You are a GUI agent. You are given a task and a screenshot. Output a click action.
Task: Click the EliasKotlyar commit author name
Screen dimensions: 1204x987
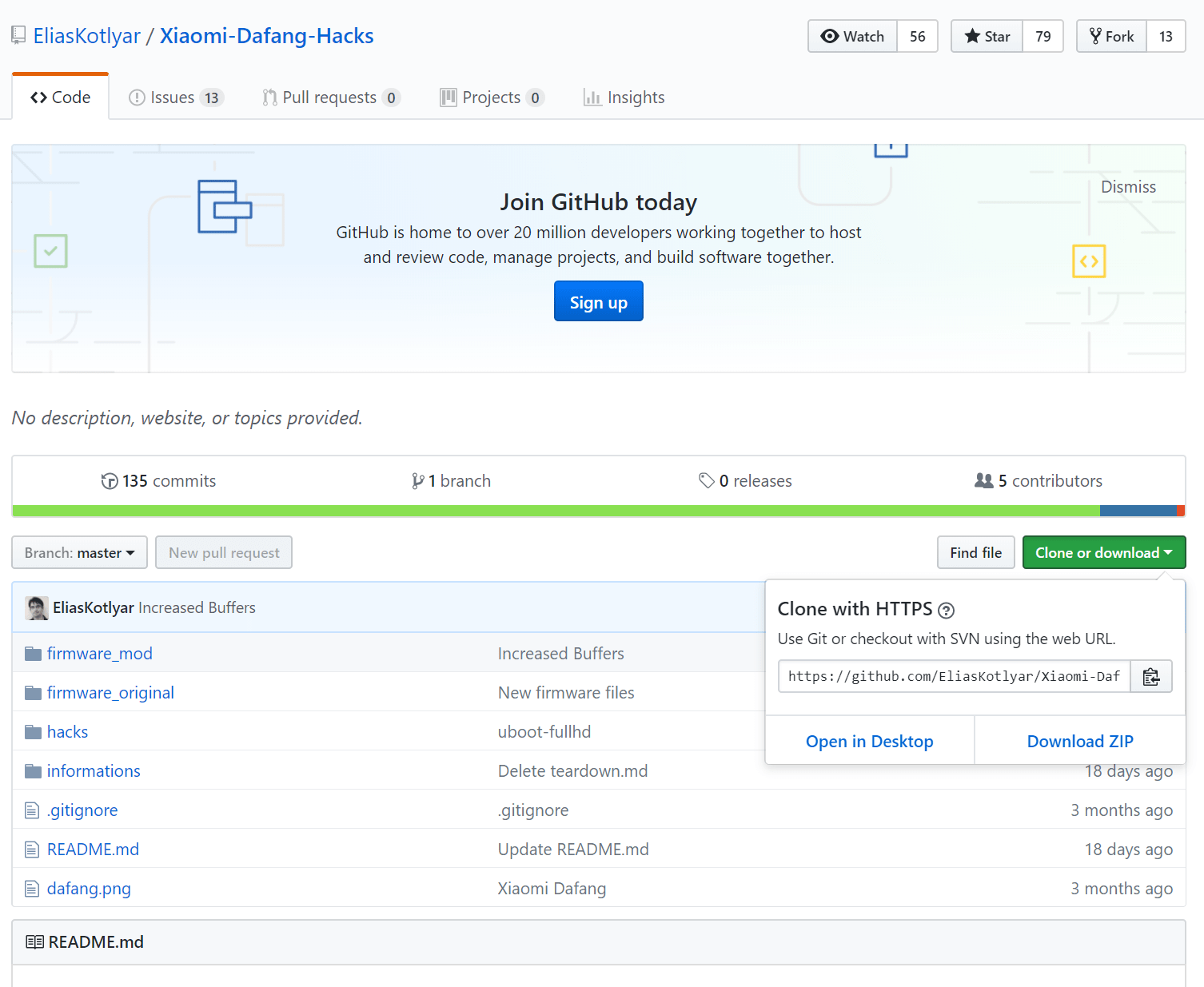(x=94, y=608)
